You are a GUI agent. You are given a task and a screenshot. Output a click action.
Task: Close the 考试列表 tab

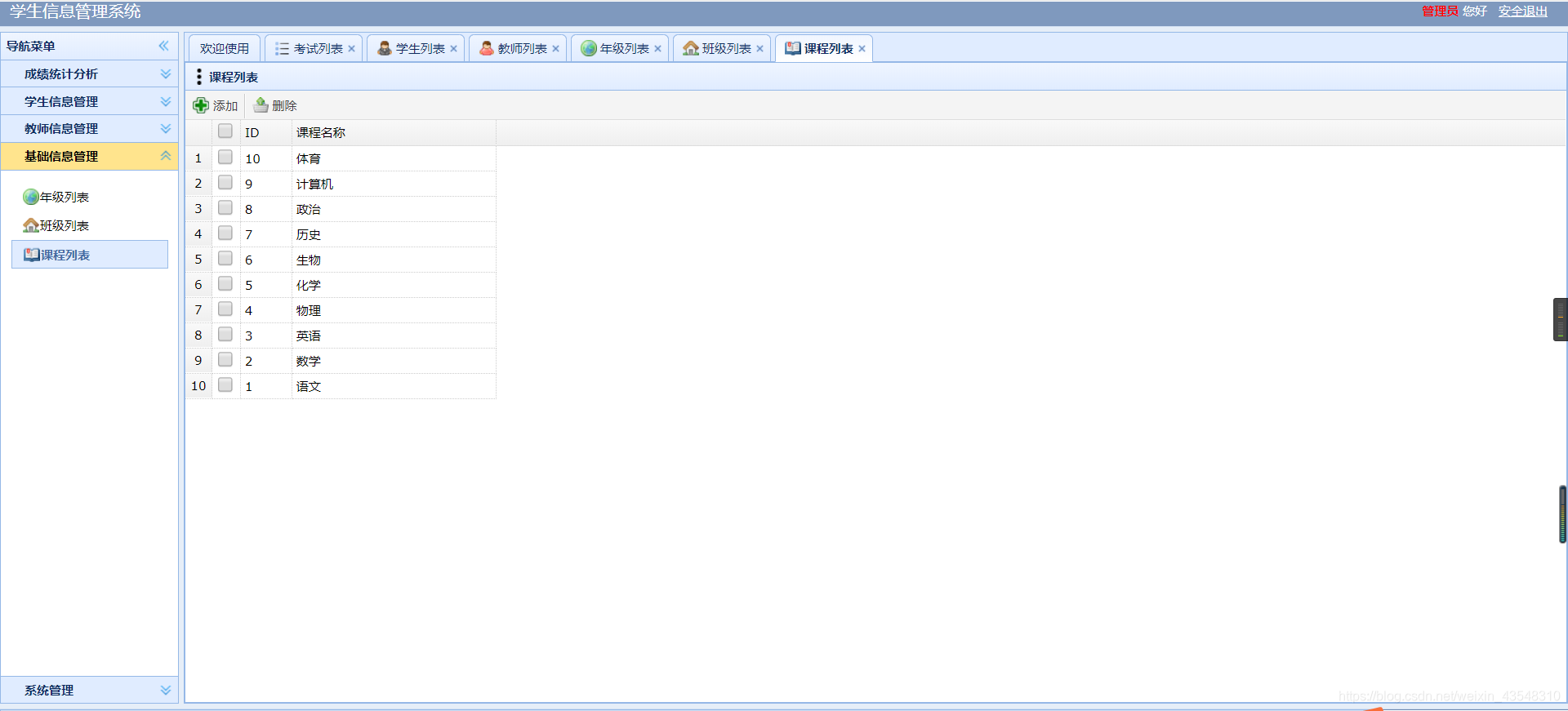click(351, 49)
